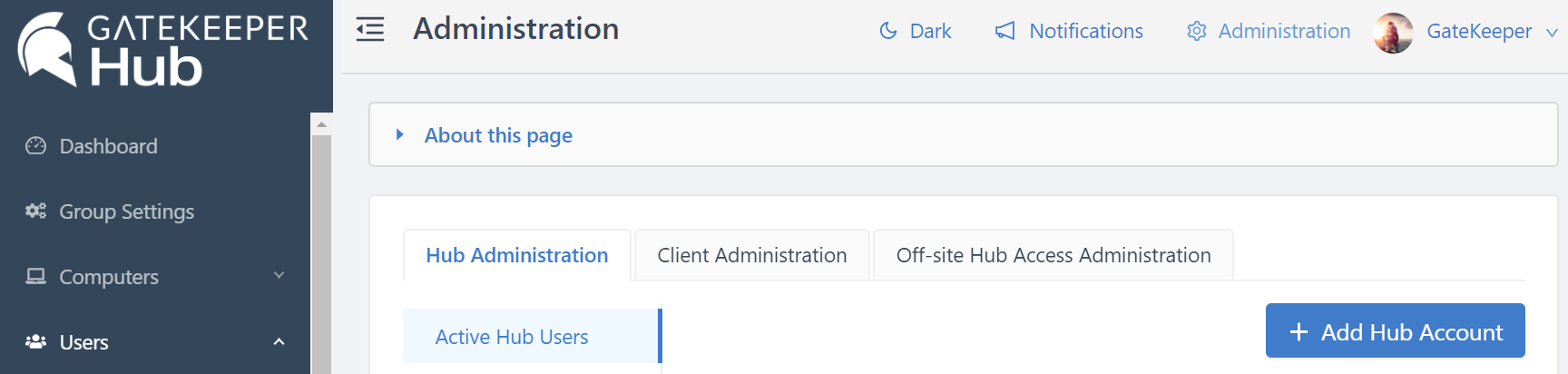Select Active Hub Users side tab
The height and width of the screenshot is (374, 1568).
point(512,337)
